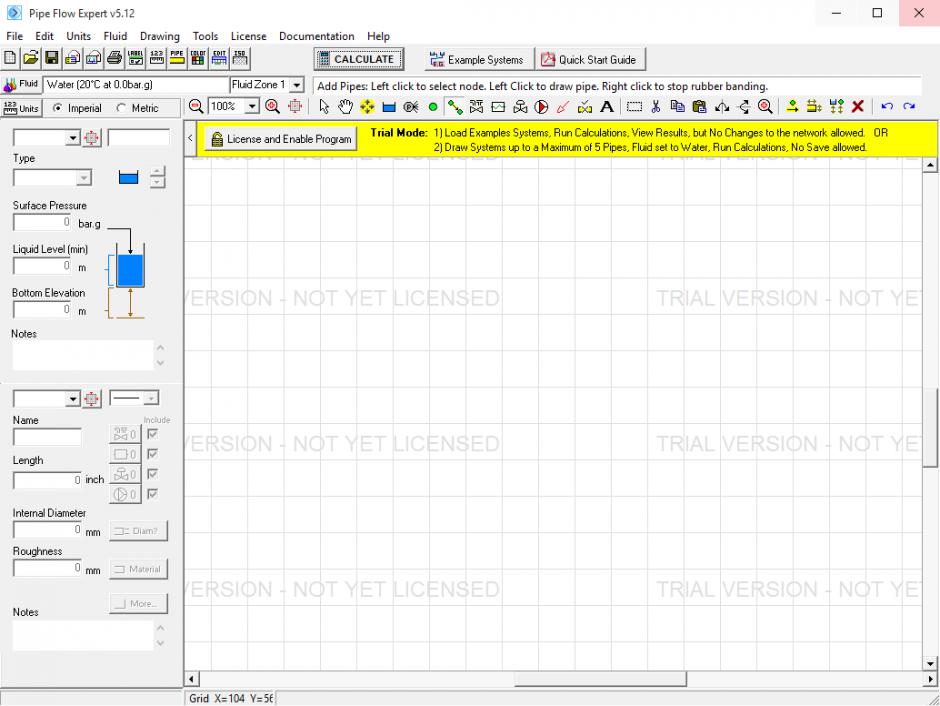Select the green join point node tool
940x706 pixels.
pos(433,107)
